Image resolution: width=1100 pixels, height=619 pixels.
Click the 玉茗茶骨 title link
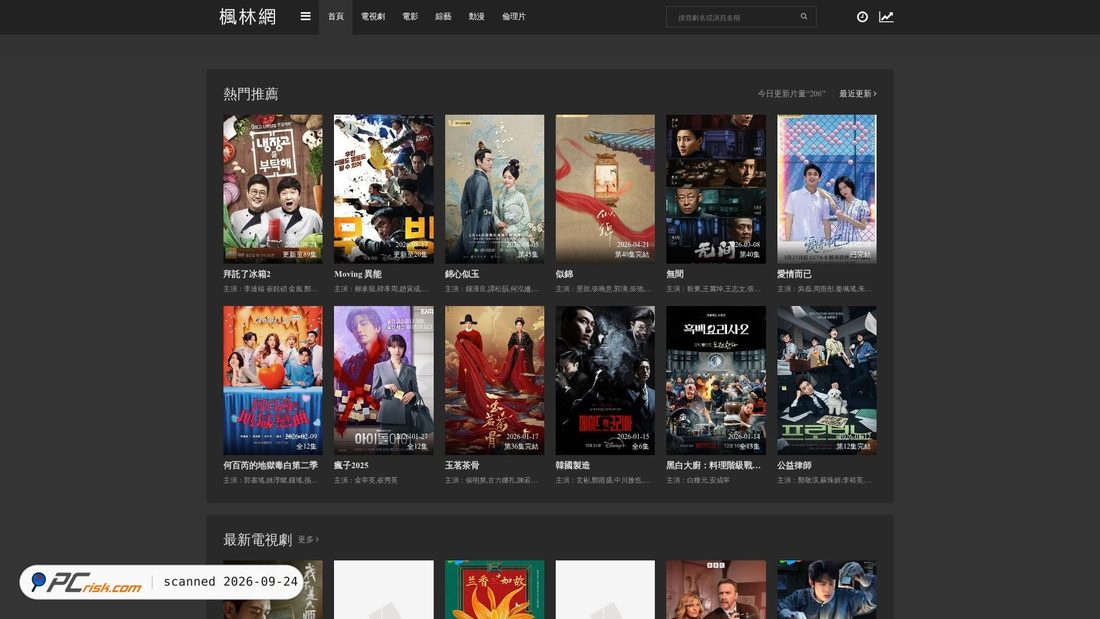[x=462, y=465]
